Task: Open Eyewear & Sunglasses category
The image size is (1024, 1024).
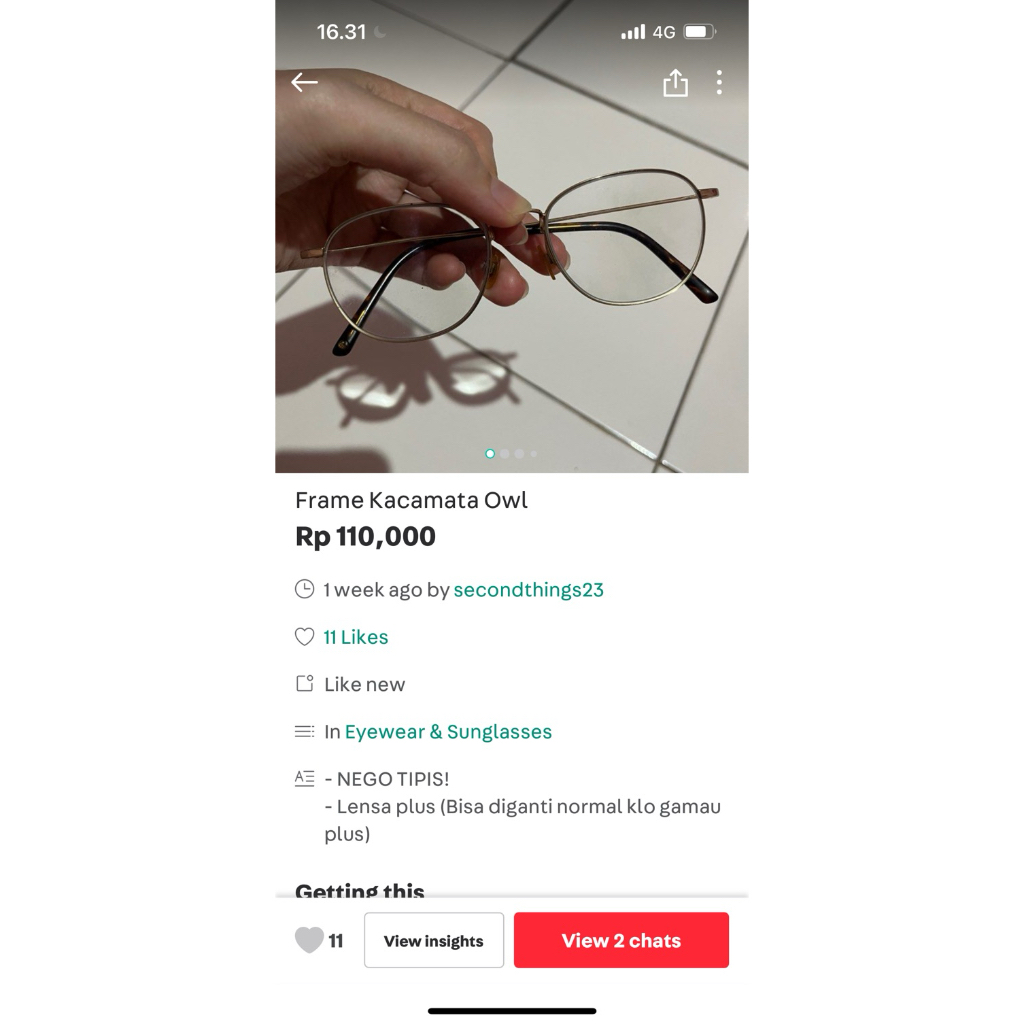Action: click(x=448, y=731)
